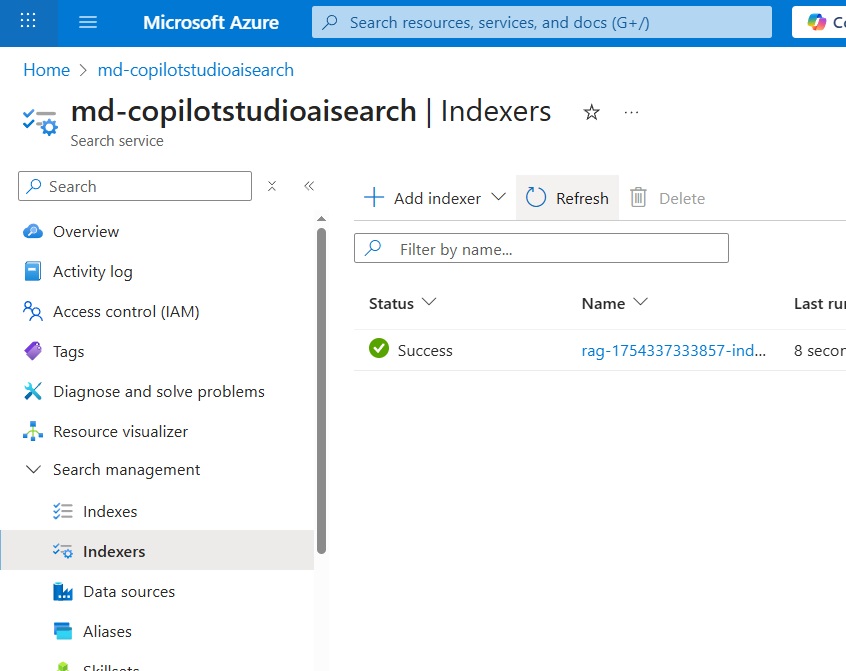Collapse the sidebar menu with double chevron
The image size is (846, 671).
coord(309,186)
